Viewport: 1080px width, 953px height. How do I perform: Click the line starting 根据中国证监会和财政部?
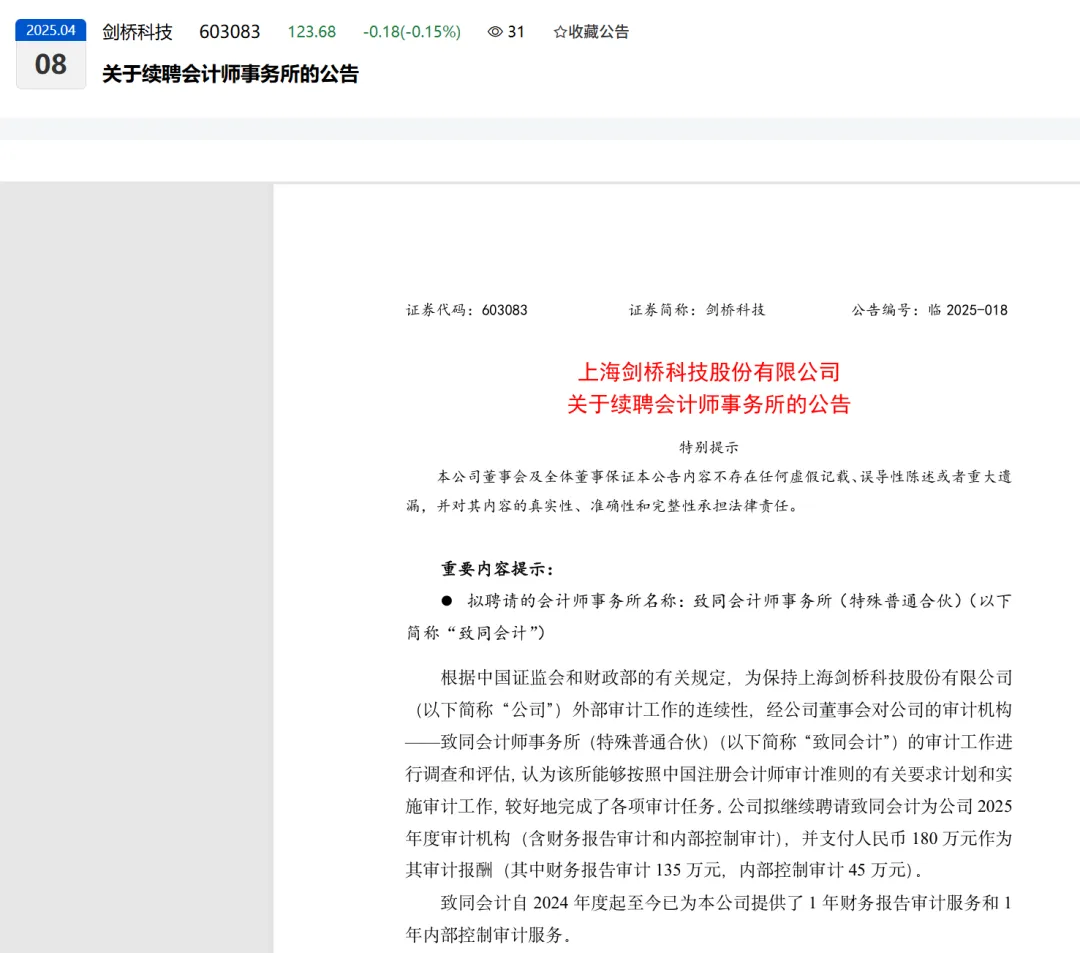pyautogui.click(x=727, y=678)
